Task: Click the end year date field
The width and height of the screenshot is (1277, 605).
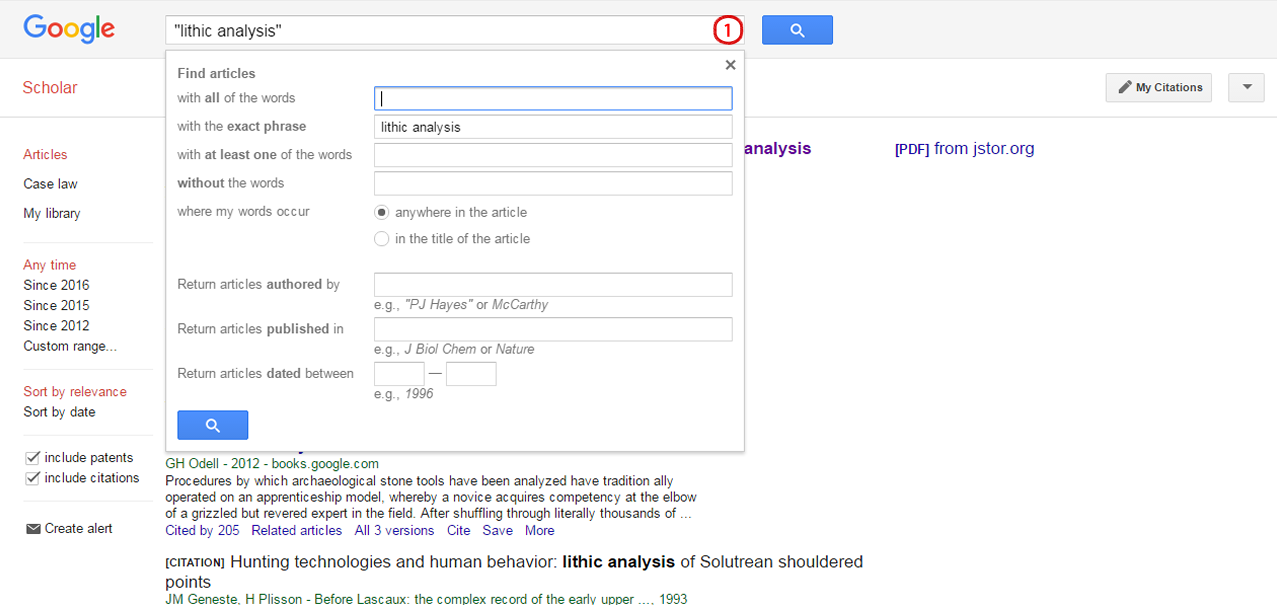Action: coord(471,374)
